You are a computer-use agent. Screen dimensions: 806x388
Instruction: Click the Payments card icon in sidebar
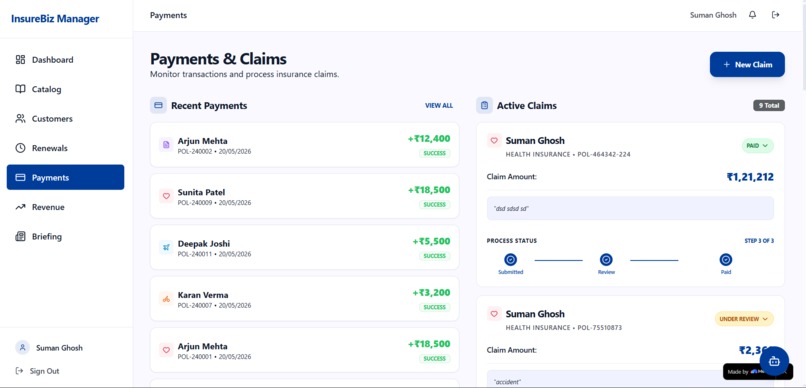tap(20, 177)
